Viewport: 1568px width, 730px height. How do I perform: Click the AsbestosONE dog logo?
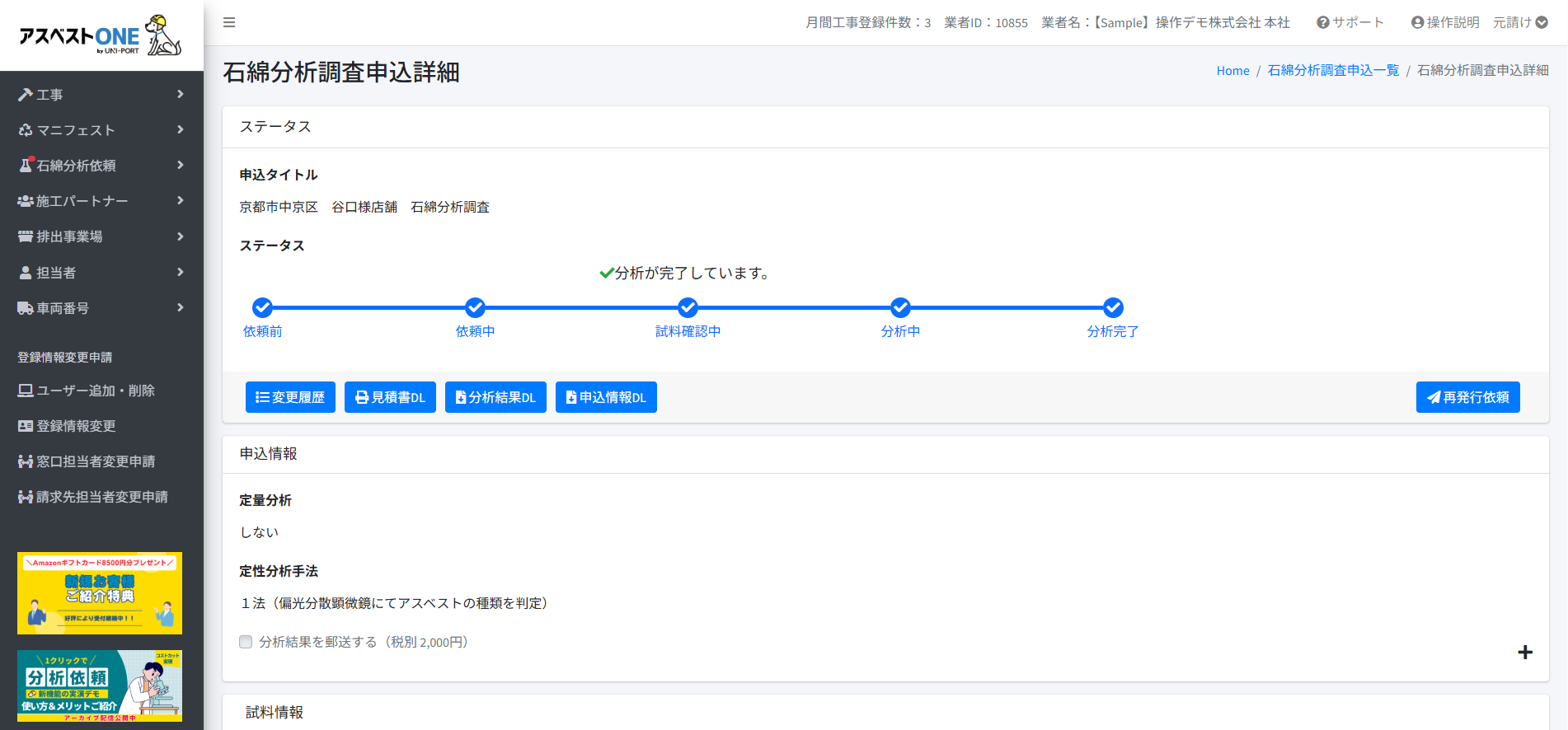(162, 35)
